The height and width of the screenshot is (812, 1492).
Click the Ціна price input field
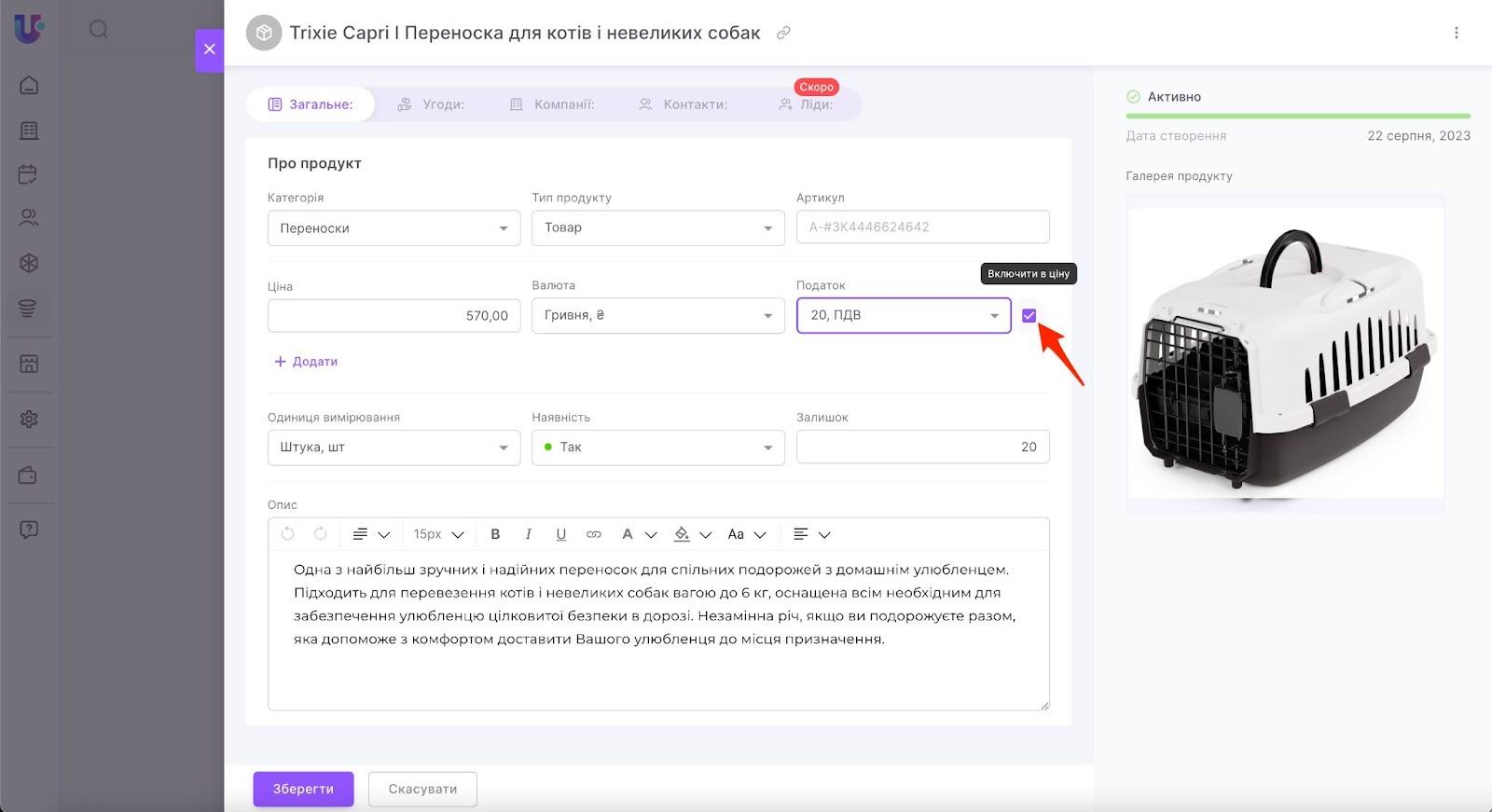(x=394, y=316)
